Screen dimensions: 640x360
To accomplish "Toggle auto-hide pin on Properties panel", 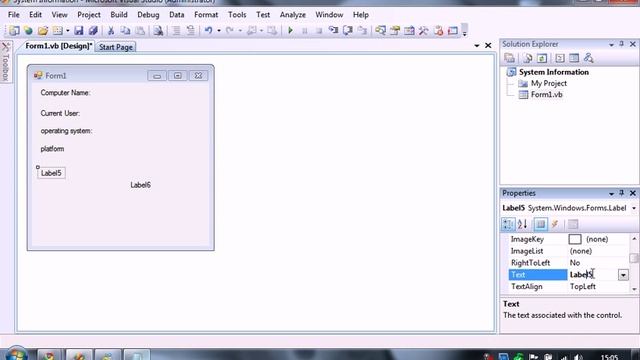I will coord(622,193).
